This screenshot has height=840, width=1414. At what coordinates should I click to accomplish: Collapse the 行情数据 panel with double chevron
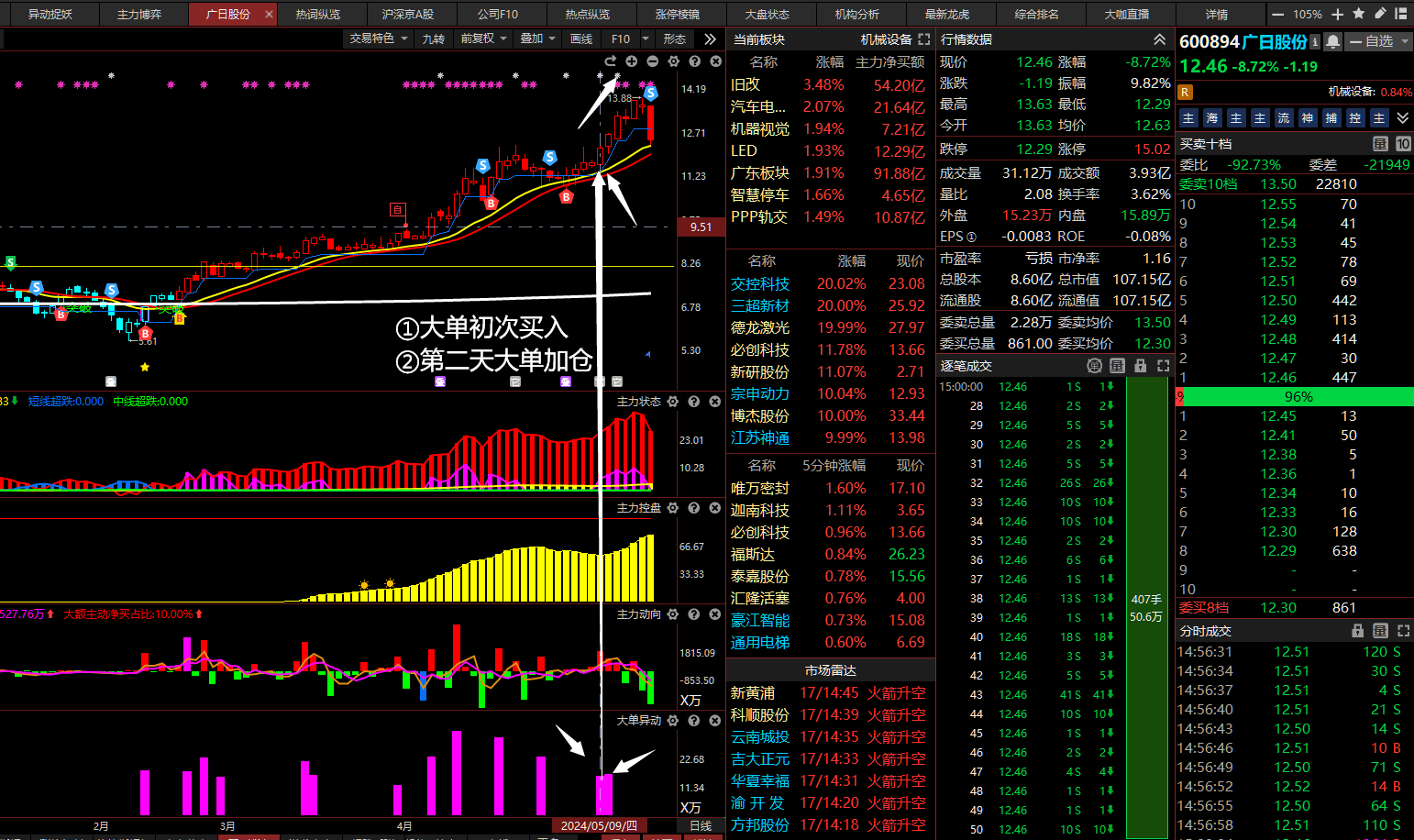(x=1159, y=39)
